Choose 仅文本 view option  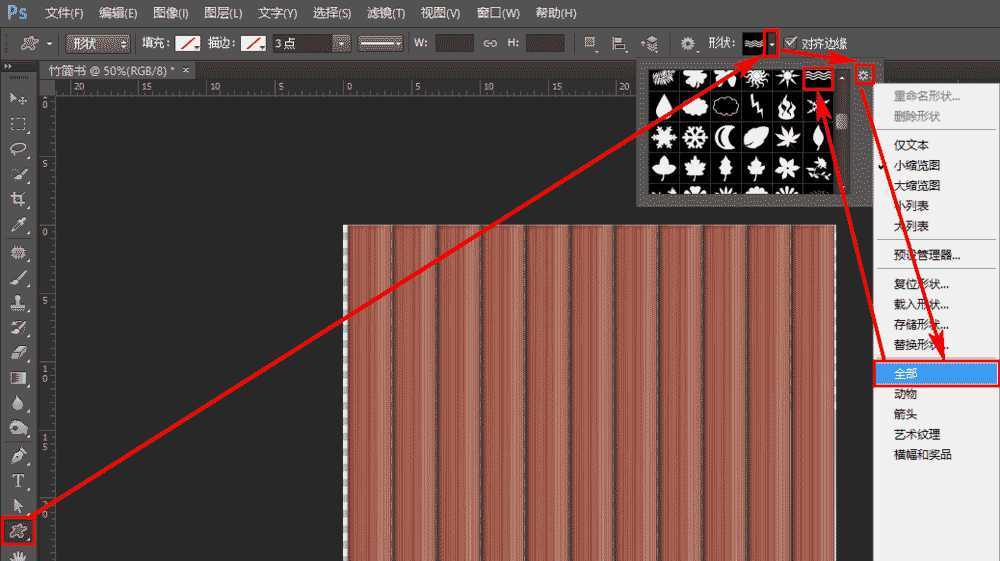[x=911, y=145]
